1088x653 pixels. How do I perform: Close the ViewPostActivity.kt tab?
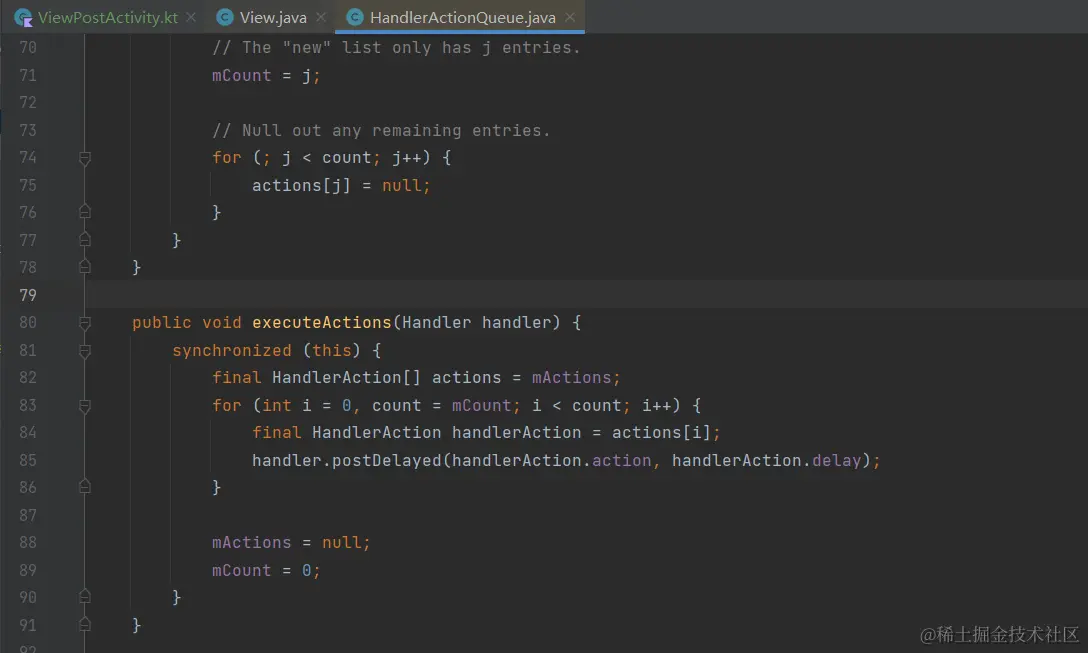tap(191, 17)
